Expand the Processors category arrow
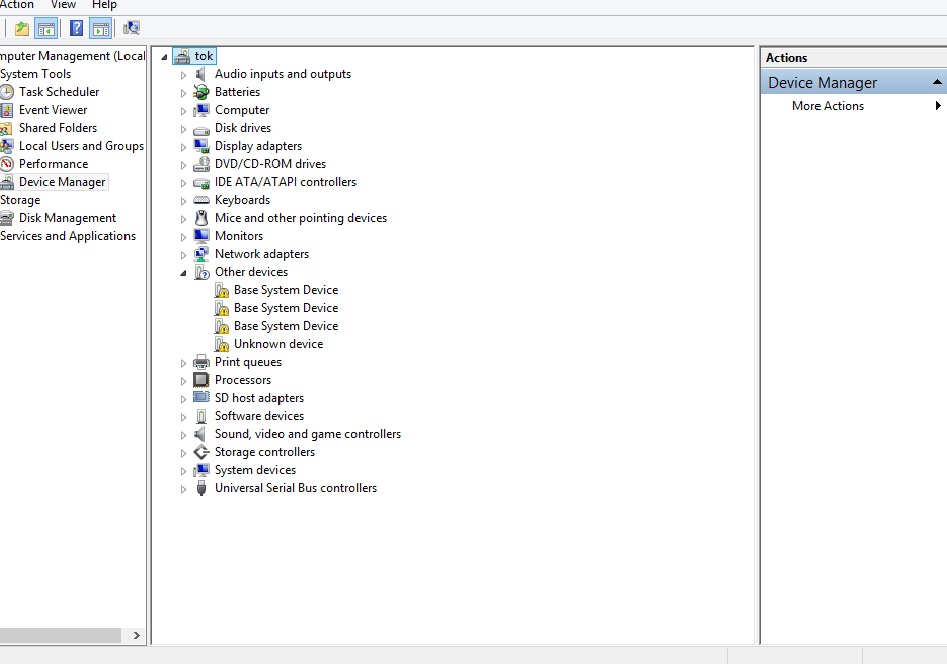 coord(184,381)
